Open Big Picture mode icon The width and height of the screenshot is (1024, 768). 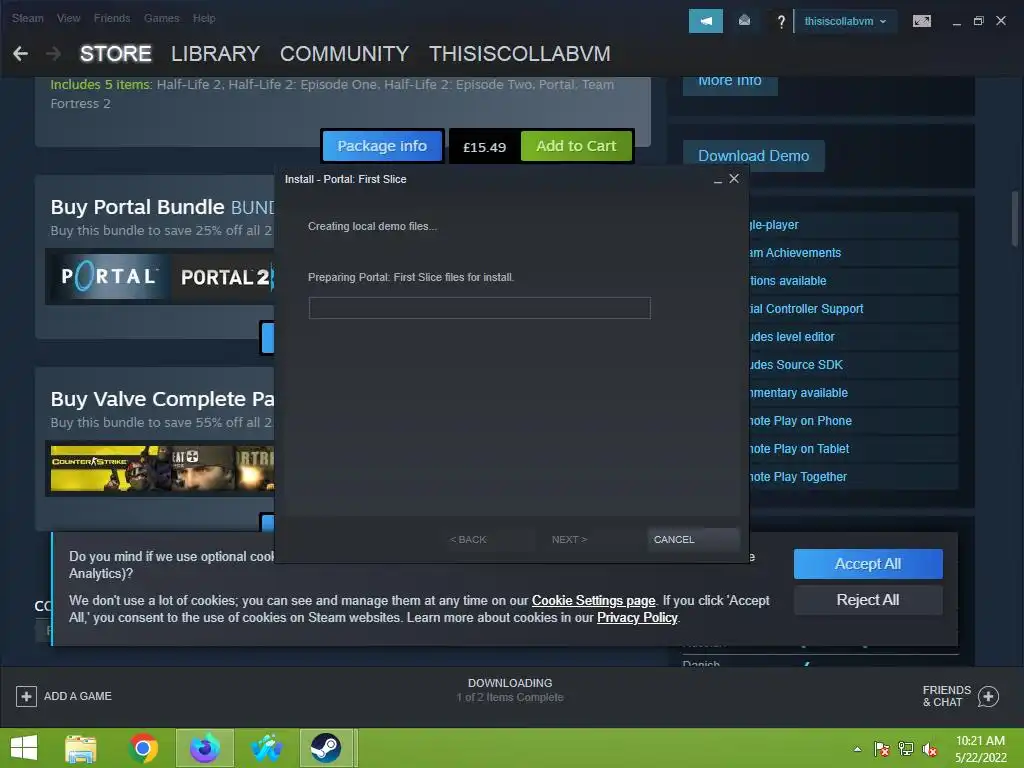point(921,21)
